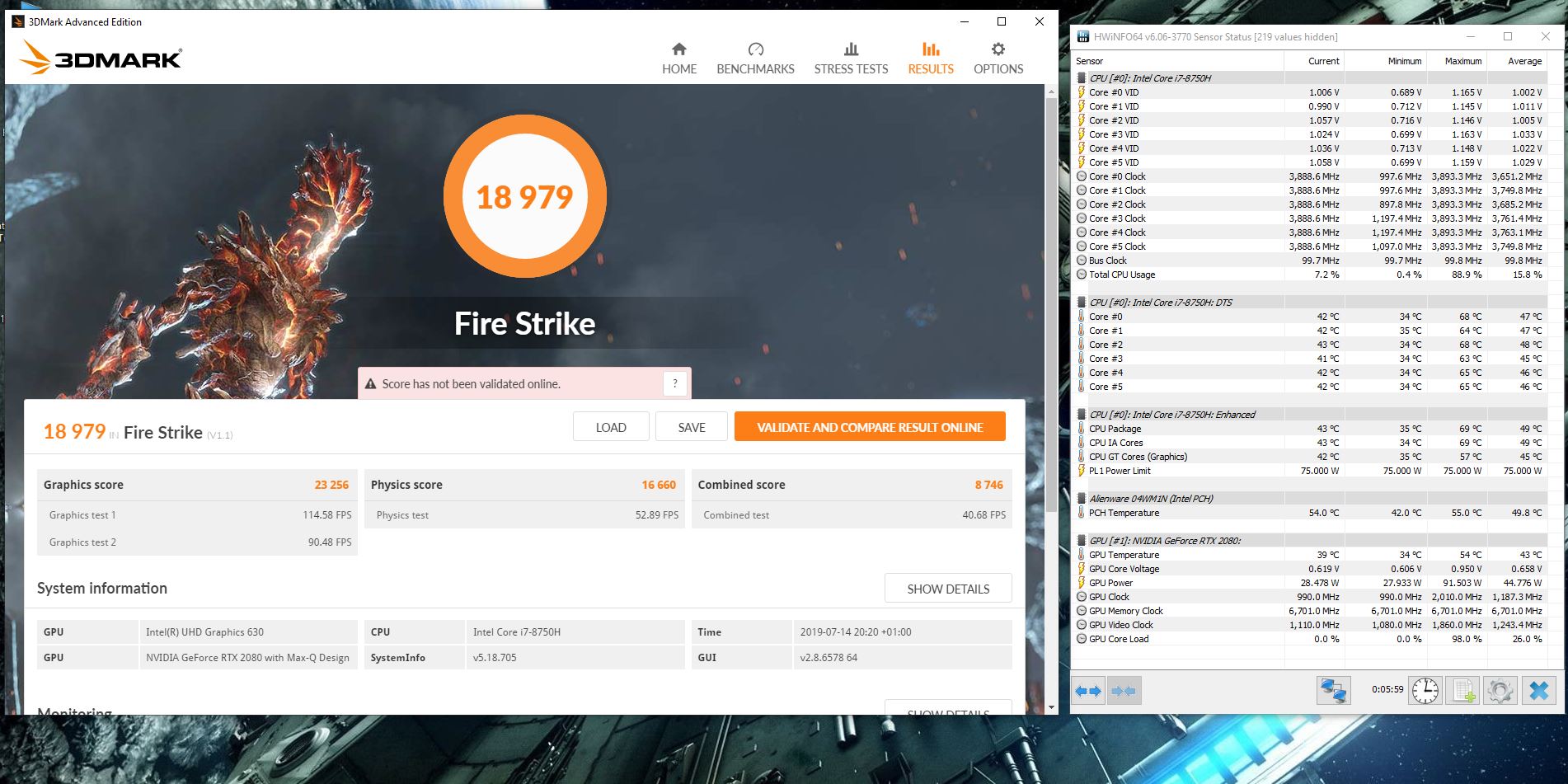Viewport: 1568px width, 784px height.
Task: Click the HWiNFO clock reset timer icon
Action: [1425, 691]
